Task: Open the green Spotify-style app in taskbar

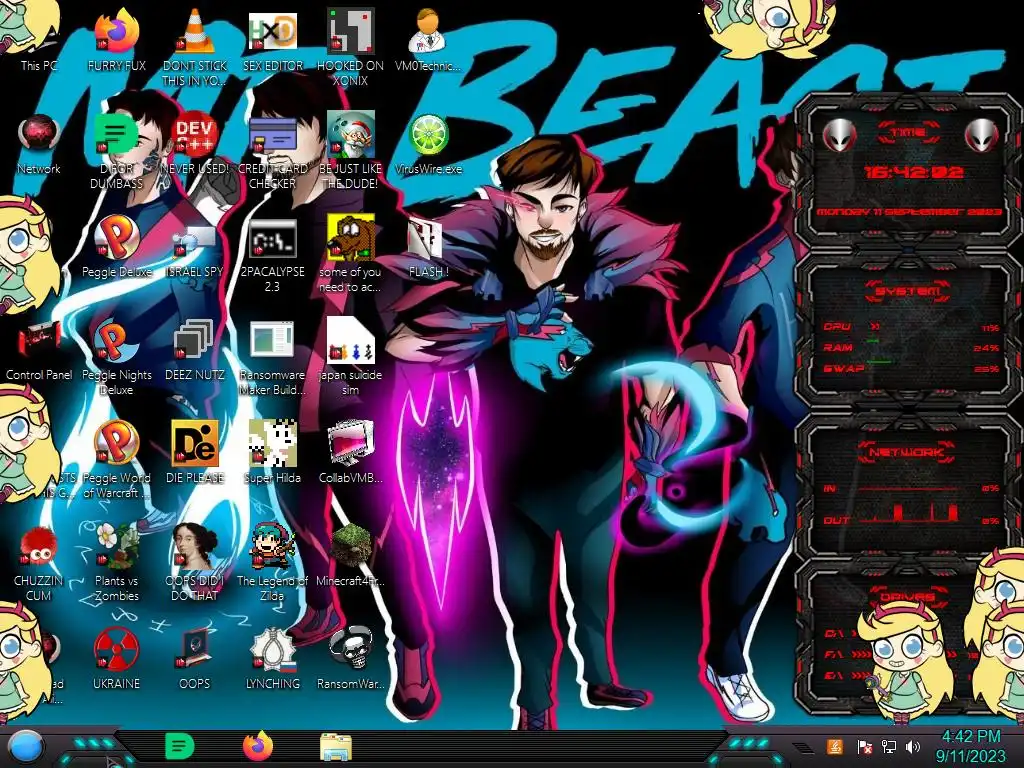Action: pos(180,746)
